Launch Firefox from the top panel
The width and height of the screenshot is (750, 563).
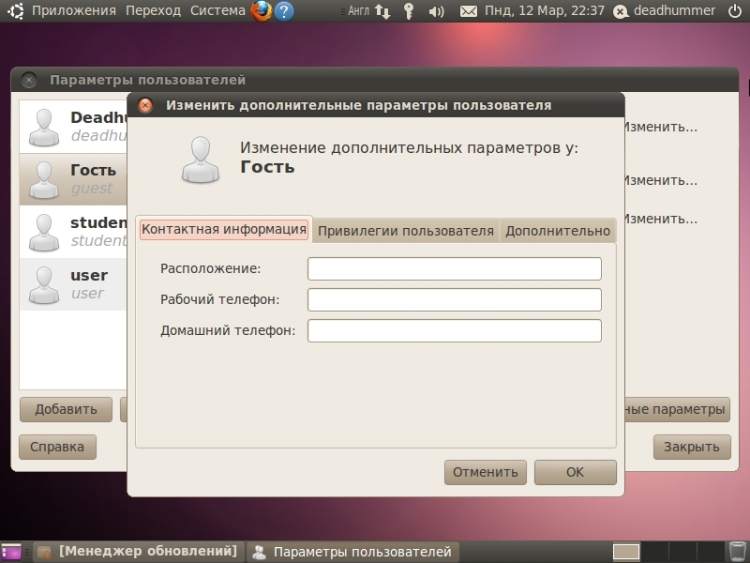[262, 11]
